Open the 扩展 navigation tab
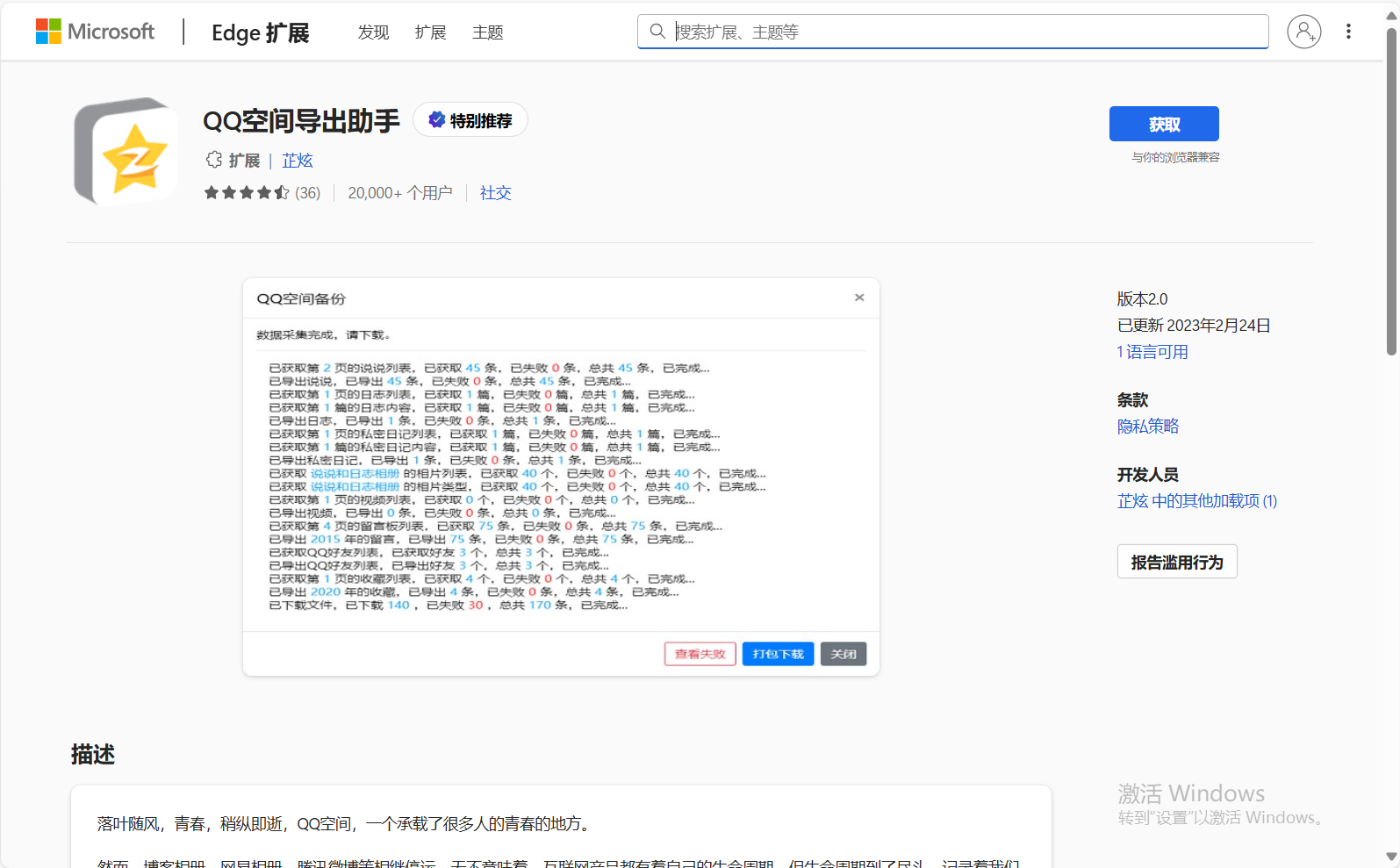 coord(431,32)
